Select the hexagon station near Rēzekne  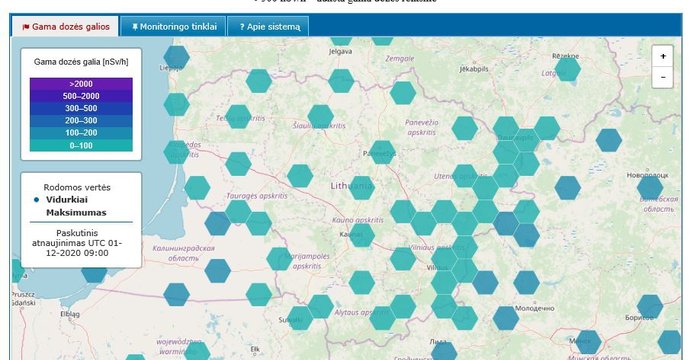click(567, 69)
